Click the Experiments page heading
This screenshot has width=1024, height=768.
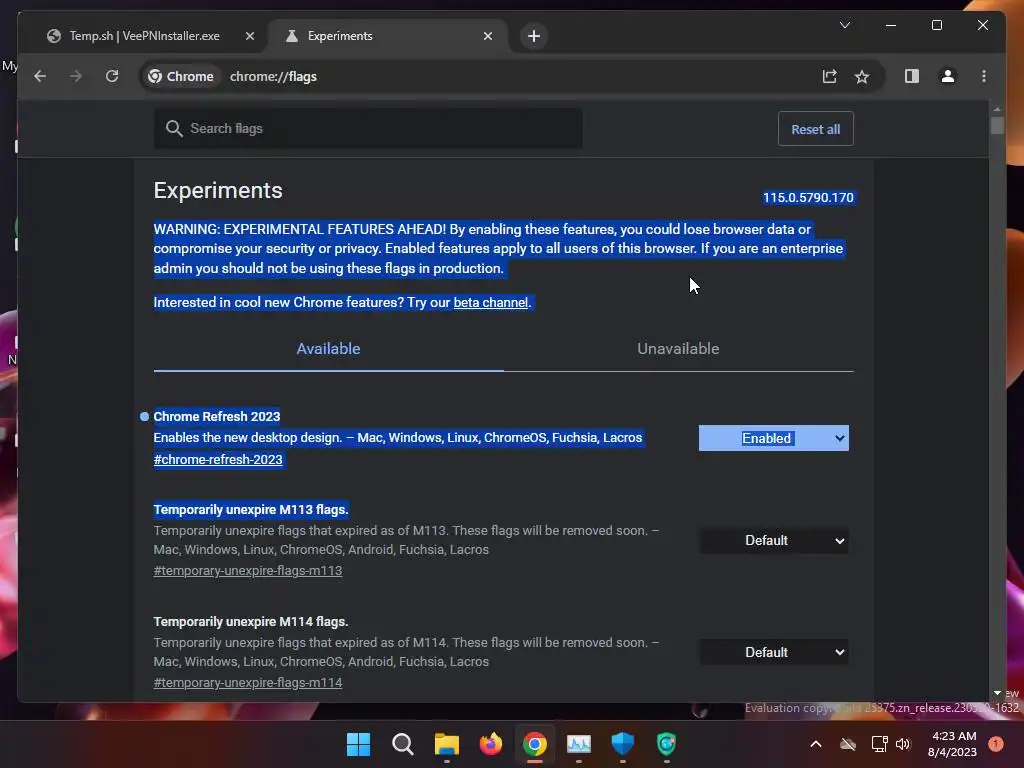(x=218, y=191)
